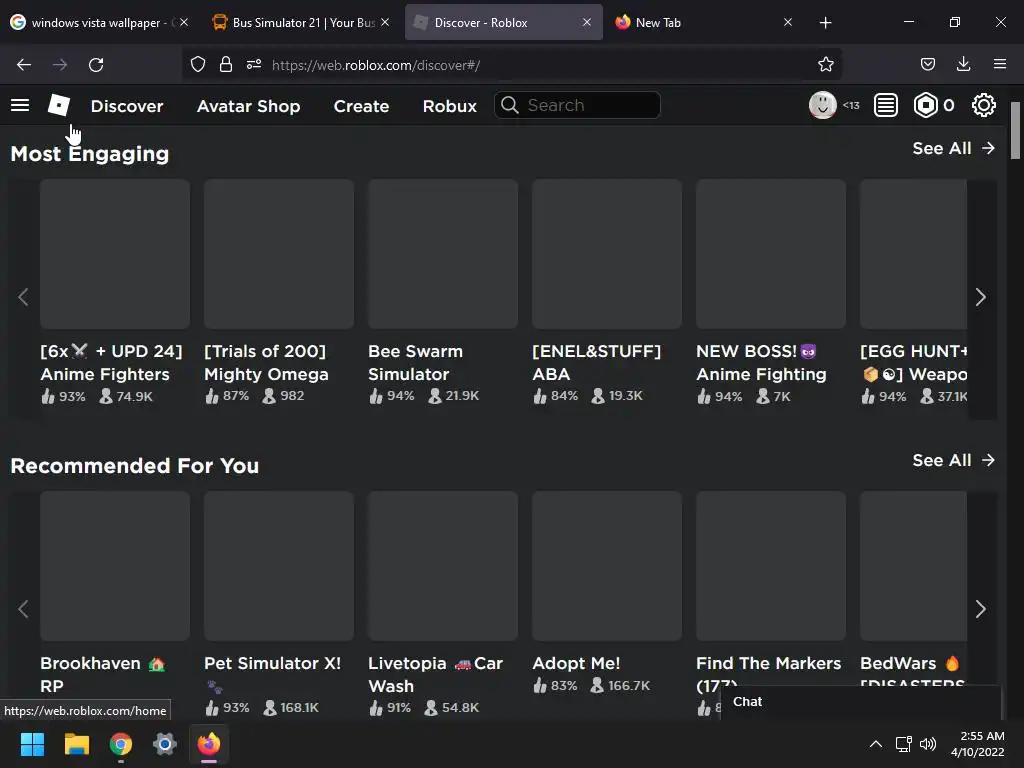
Task: Open Discover in Roblox navigation
Action: click(127, 106)
